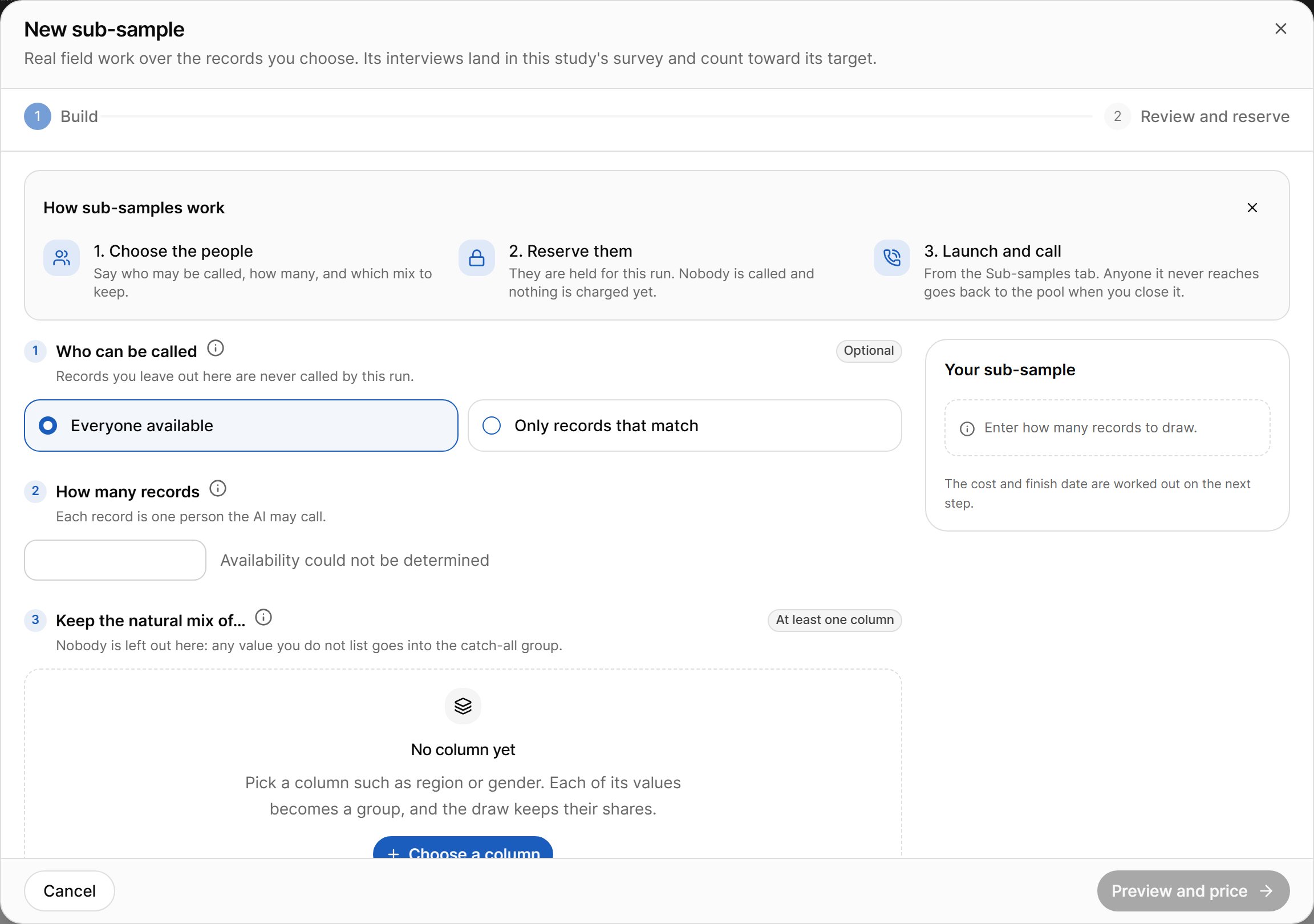Click the Reserve them lock icon
The image size is (1314, 924).
point(476,258)
